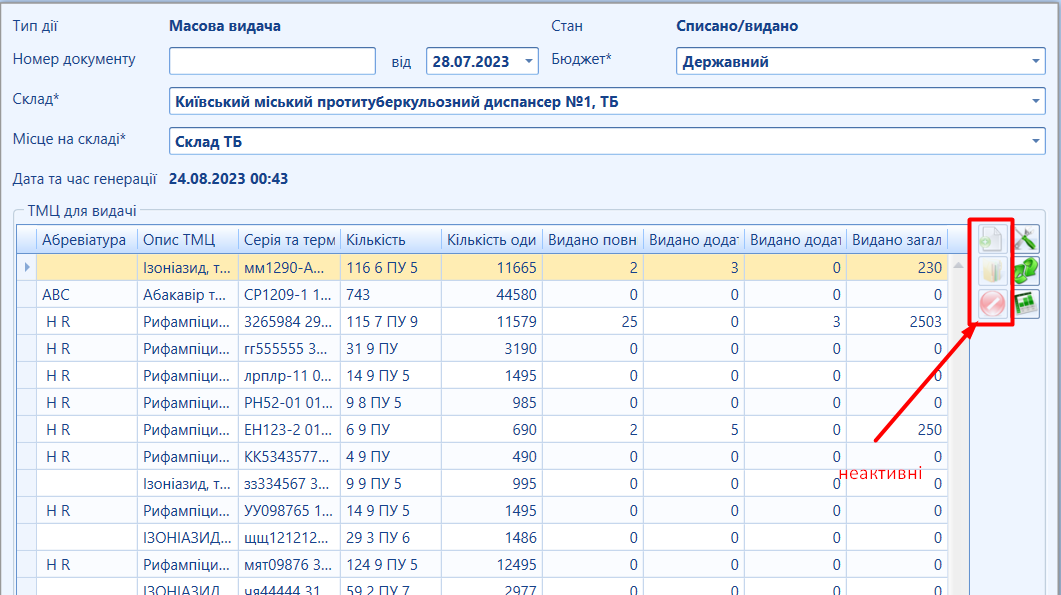Click the issued total value 2503

tap(926, 322)
